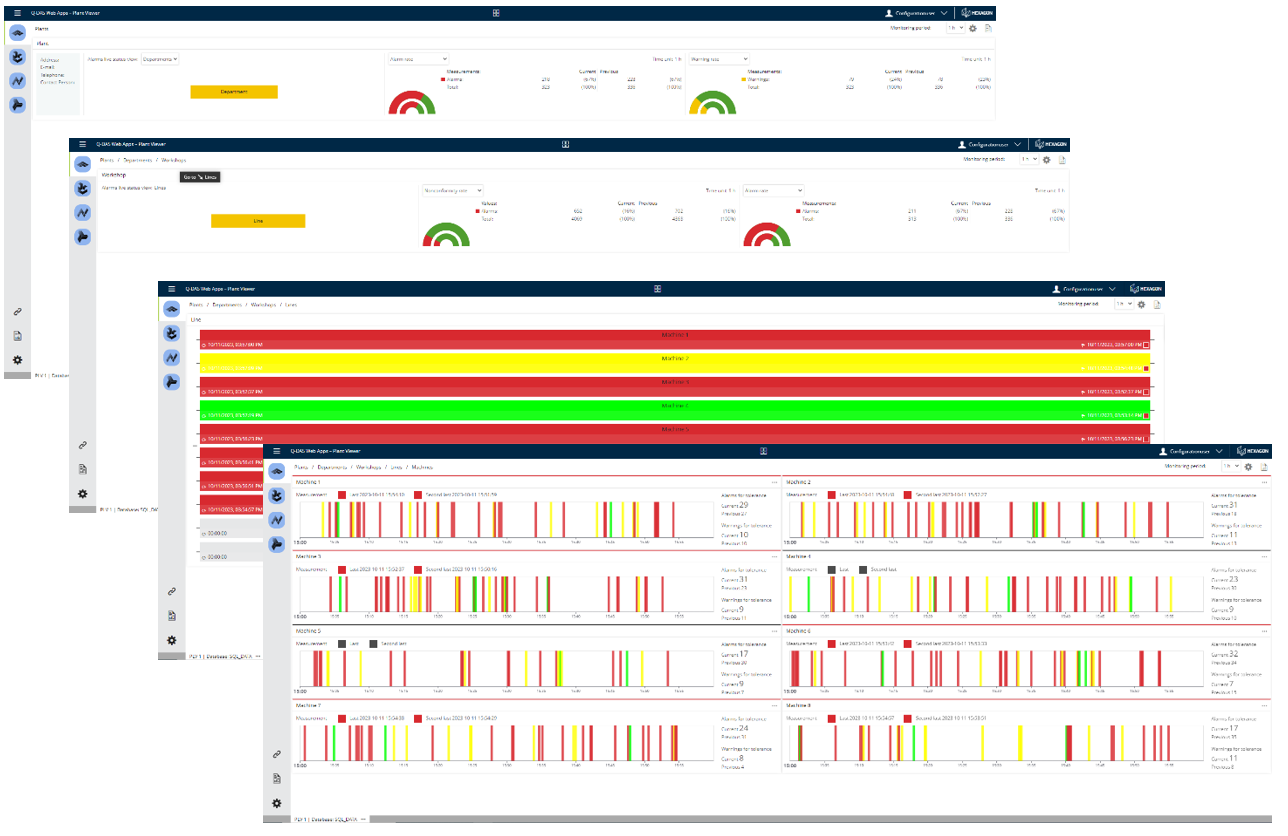Open Machine 4 panel ellipsis options
Screen dimensions: 1288x836
pos(1263,556)
